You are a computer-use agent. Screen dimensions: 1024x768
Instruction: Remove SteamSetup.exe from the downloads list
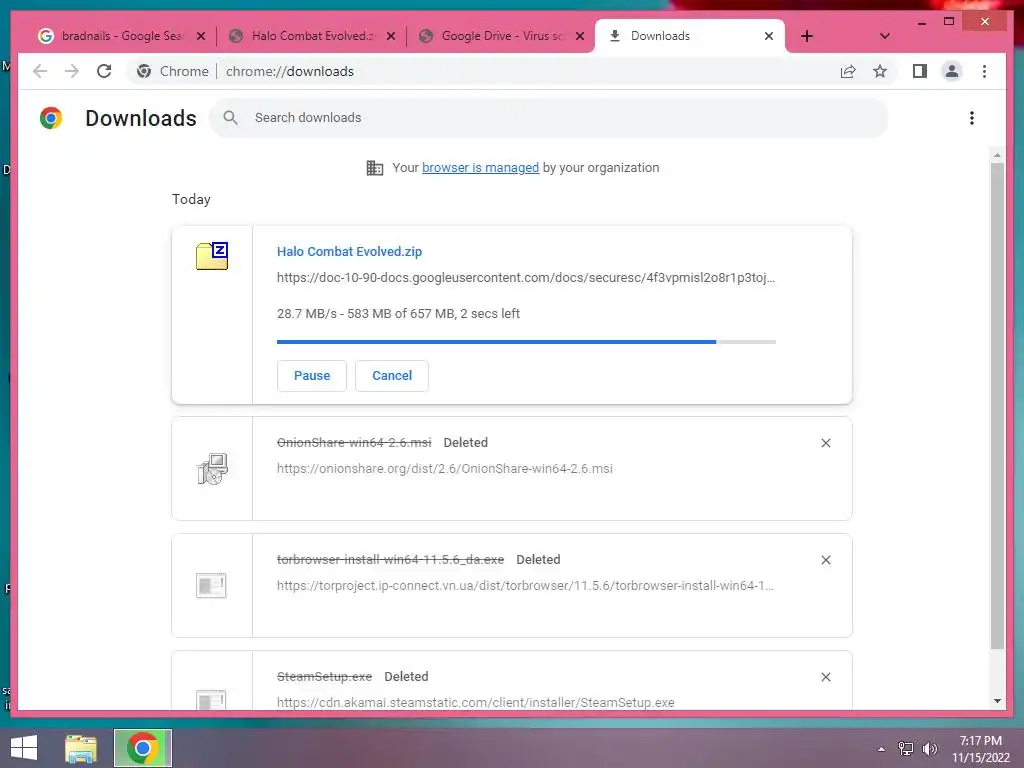click(x=825, y=677)
